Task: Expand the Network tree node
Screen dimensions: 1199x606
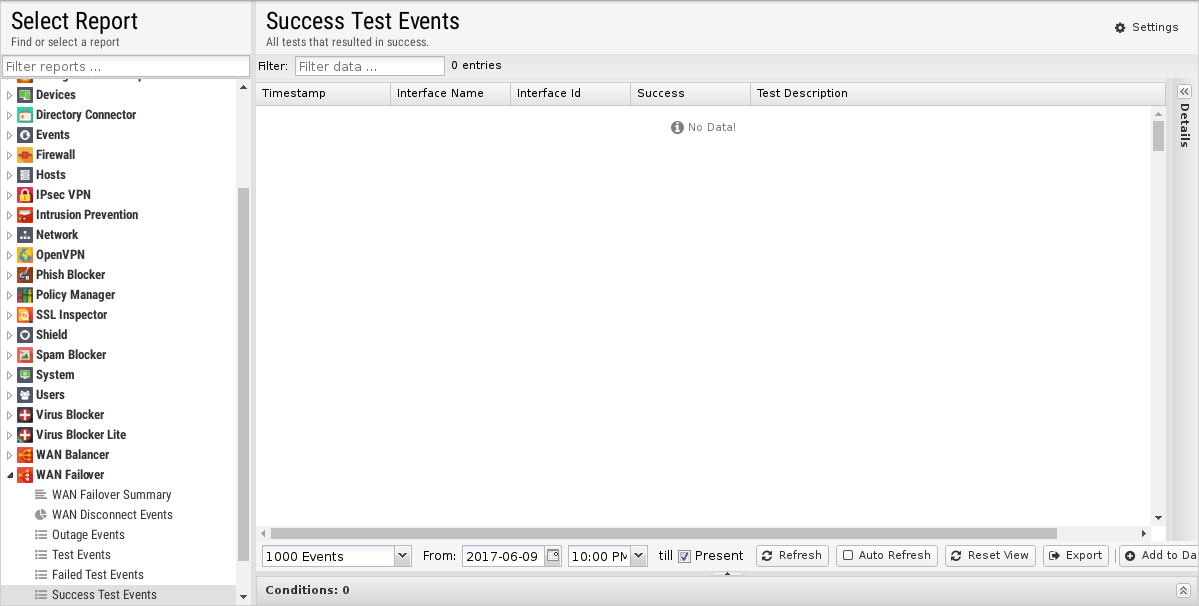Action: click(x=9, y=235)
